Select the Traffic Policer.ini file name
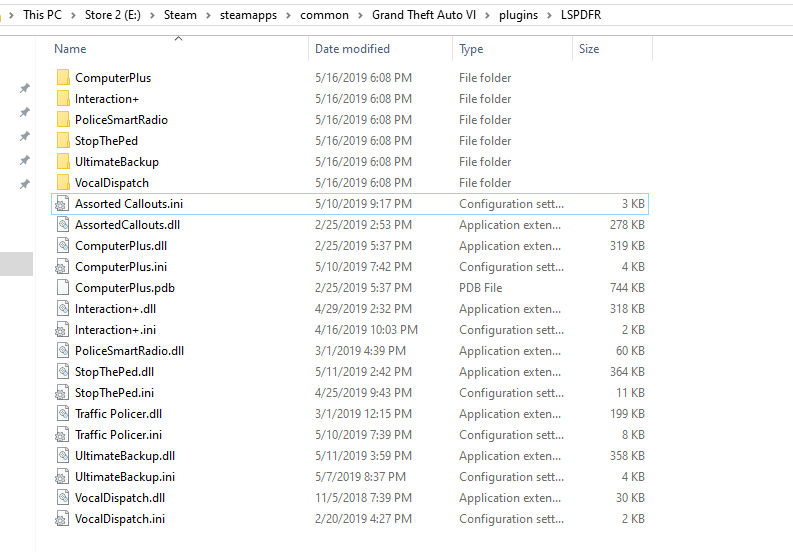The width and height of the screenshot is (793, 552). click(118, 435)
